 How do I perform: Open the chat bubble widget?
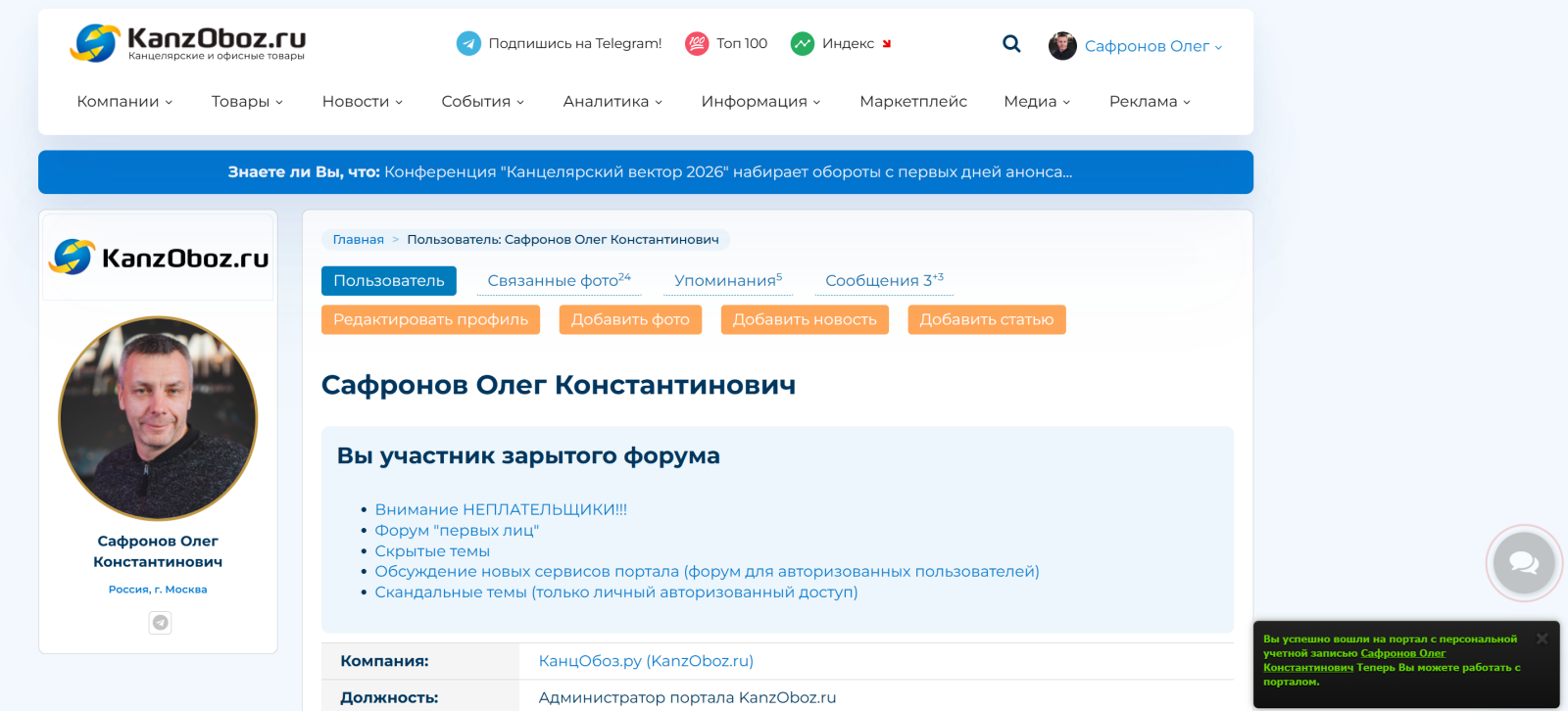click(x=1523, y=563)
